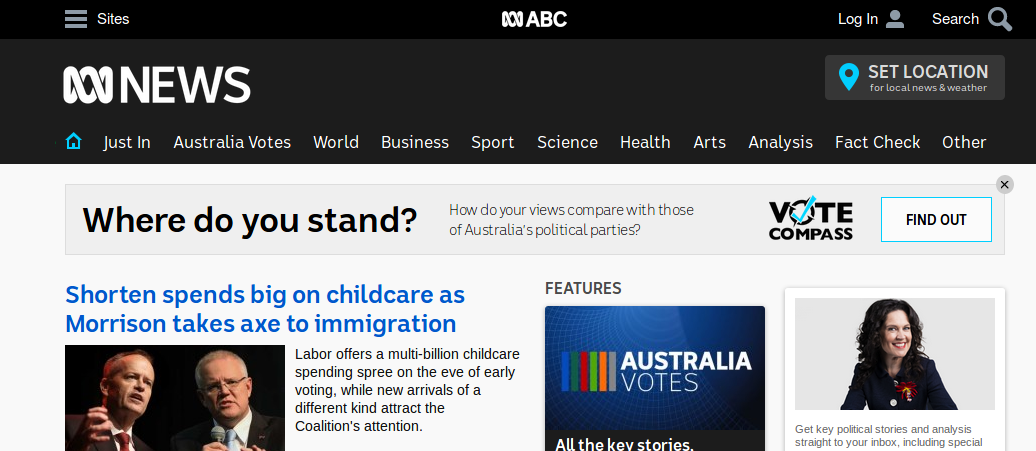Click the FIND OUT button
The width and height of the screenshot is (1036, 451).
936,219
